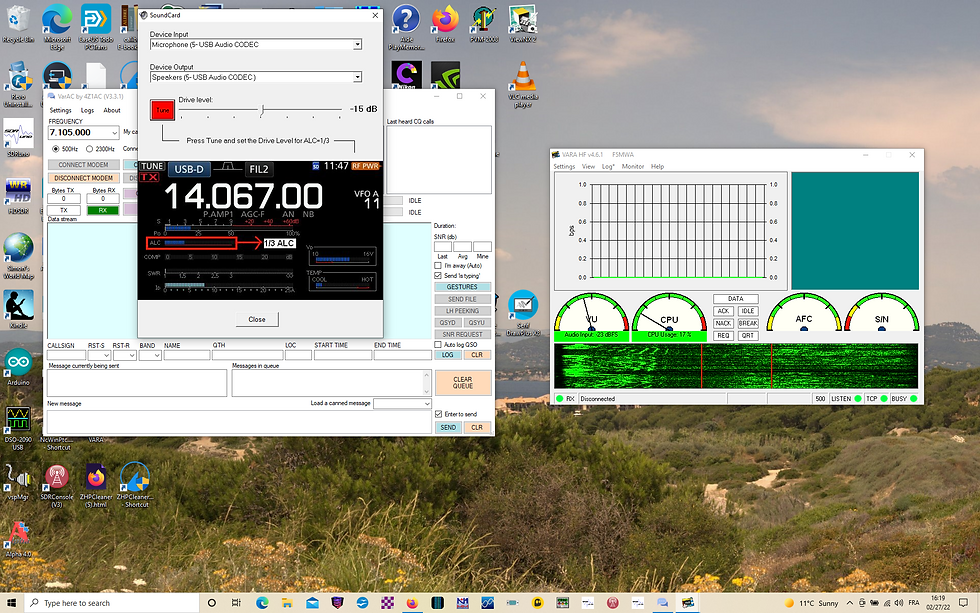
Task: Open VarAC Logs menu
Action: (x=88, y=110)
